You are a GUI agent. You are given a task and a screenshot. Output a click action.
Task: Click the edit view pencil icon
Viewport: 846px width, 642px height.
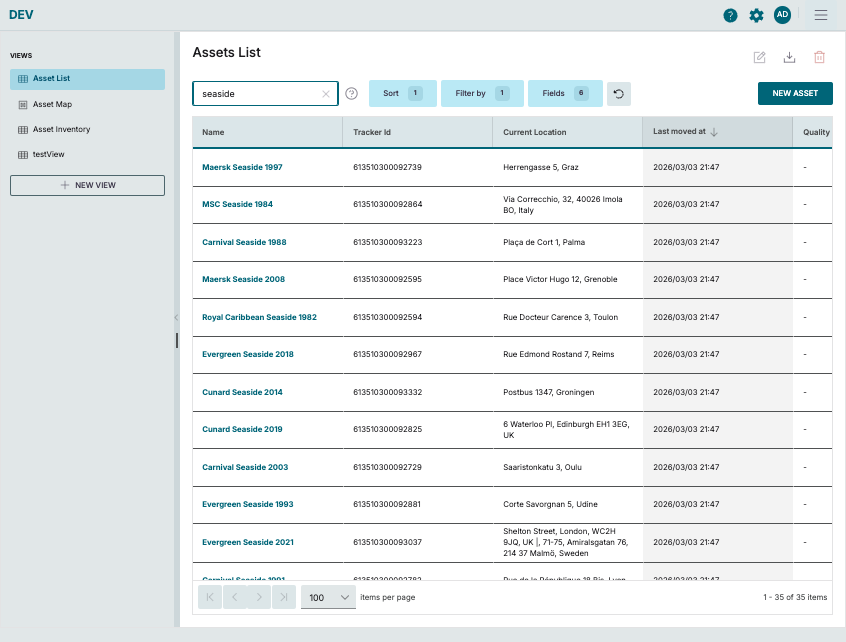pyautogui.click(x=759, y=57)
